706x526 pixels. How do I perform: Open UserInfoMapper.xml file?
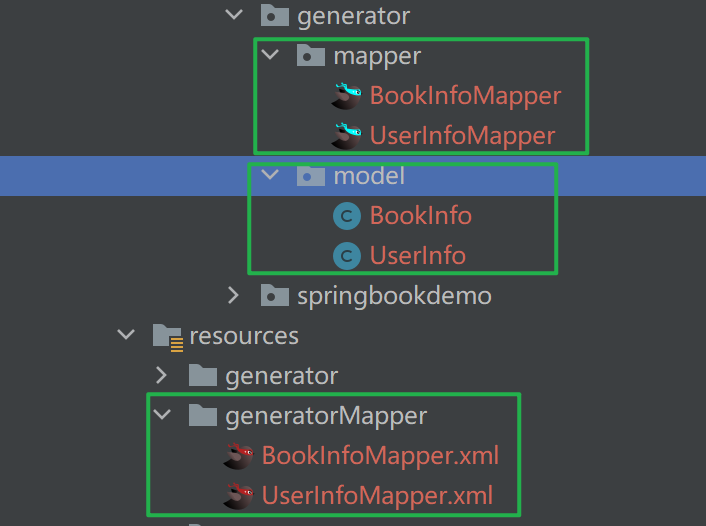(377, 496)
